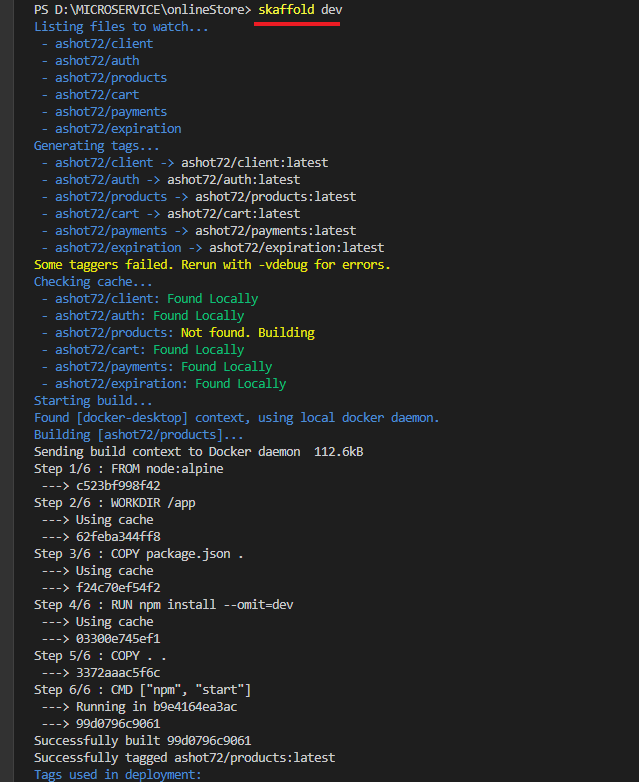Click the yellow 'Not found. Building' status
The image size is (639, 782).
pyautogui.click(x=247, y=332)
